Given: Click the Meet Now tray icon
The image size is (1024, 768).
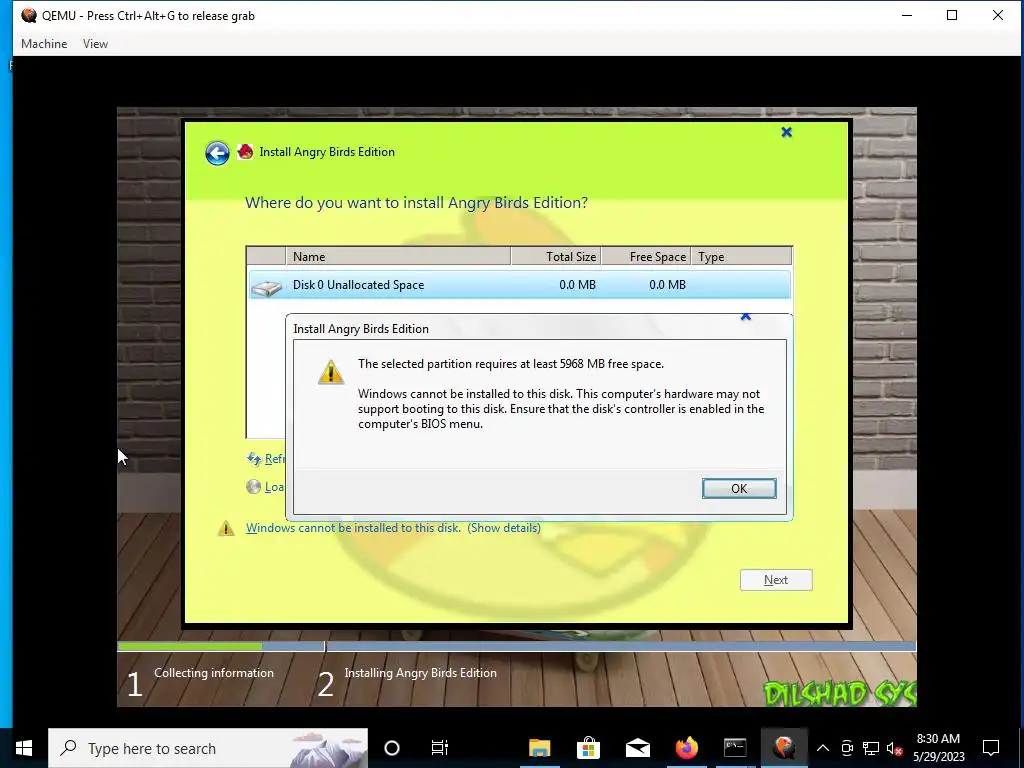Looking at the screenshot, I should point(847,748).
